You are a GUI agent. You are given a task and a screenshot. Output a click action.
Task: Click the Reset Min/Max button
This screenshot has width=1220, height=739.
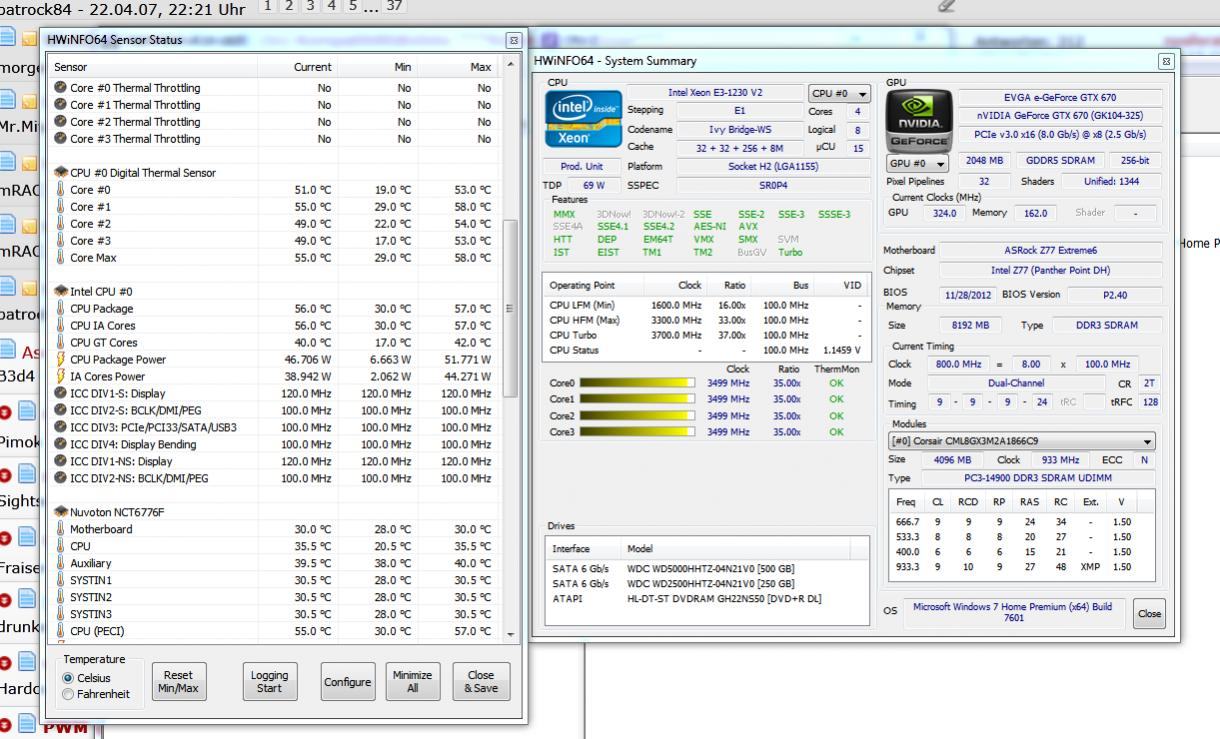(x=178, y=682)
